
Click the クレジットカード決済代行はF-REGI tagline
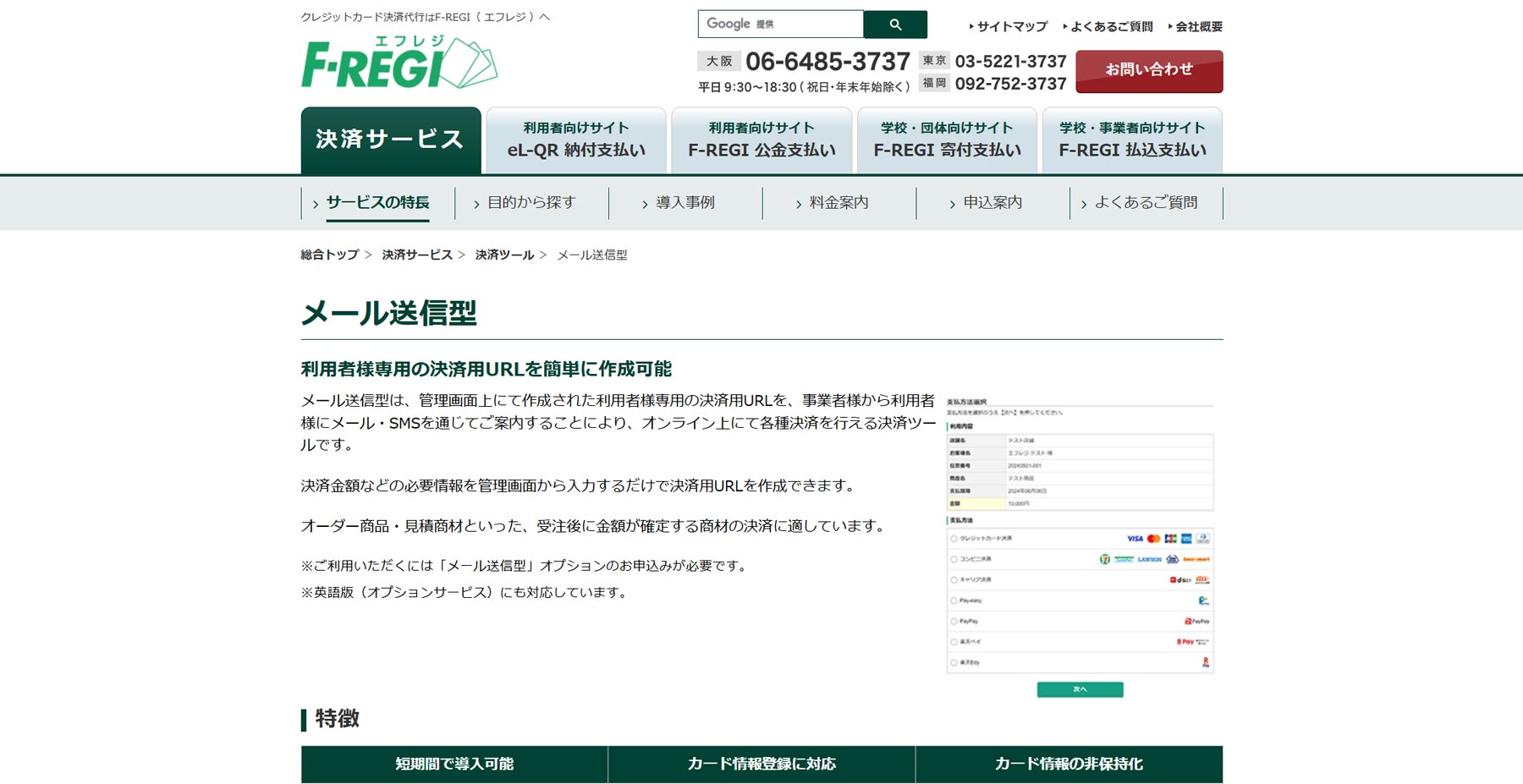[x=426, y=17]
